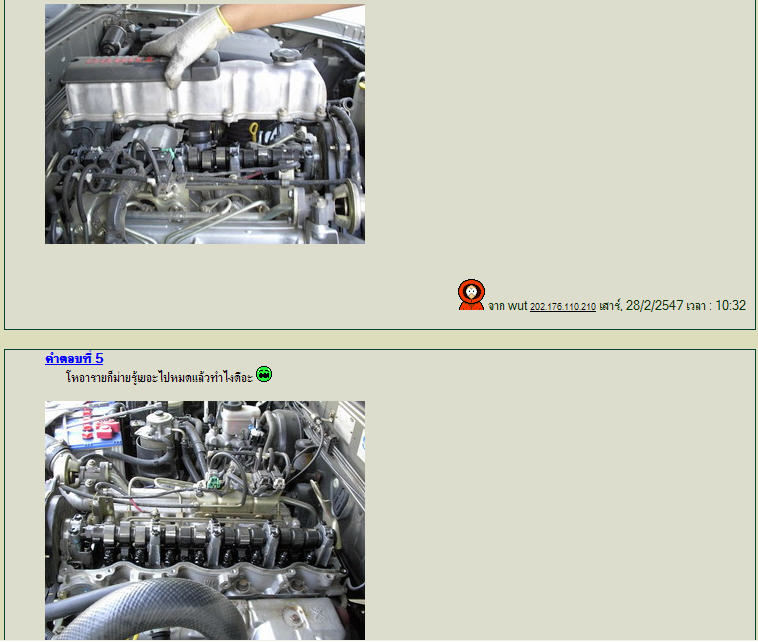Click the green smiley emoticon in reply 5
Screen dimensions: 758x642
pos(263,374)
